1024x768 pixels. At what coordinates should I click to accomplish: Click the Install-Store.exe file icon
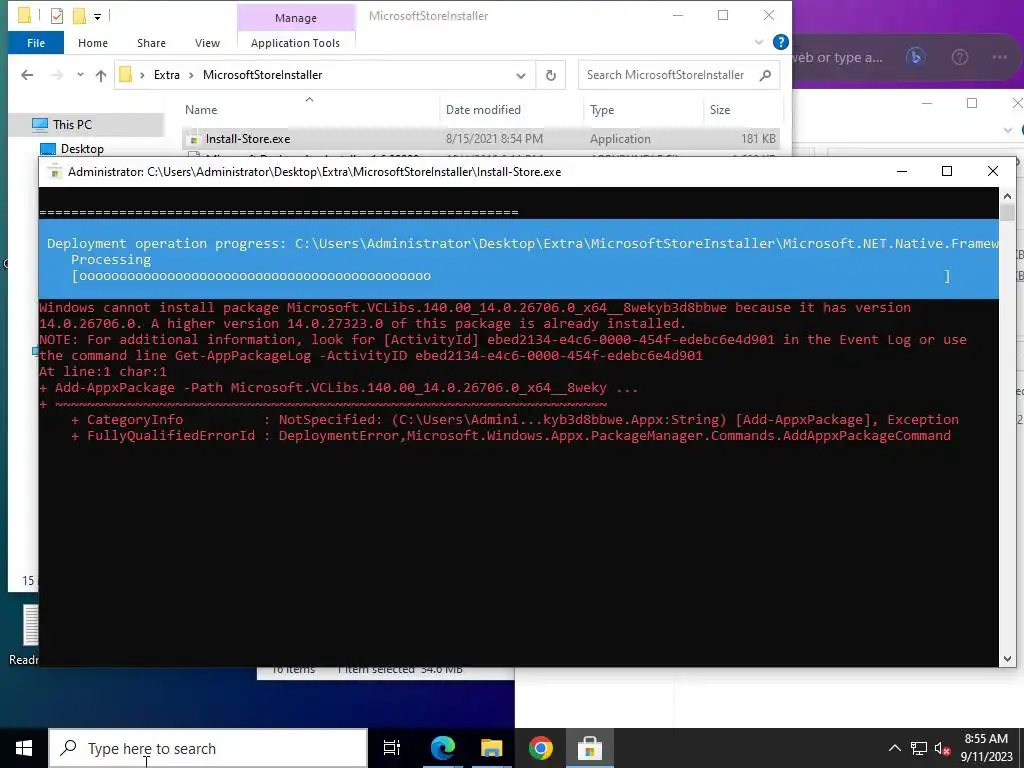[x=193, y=139]
